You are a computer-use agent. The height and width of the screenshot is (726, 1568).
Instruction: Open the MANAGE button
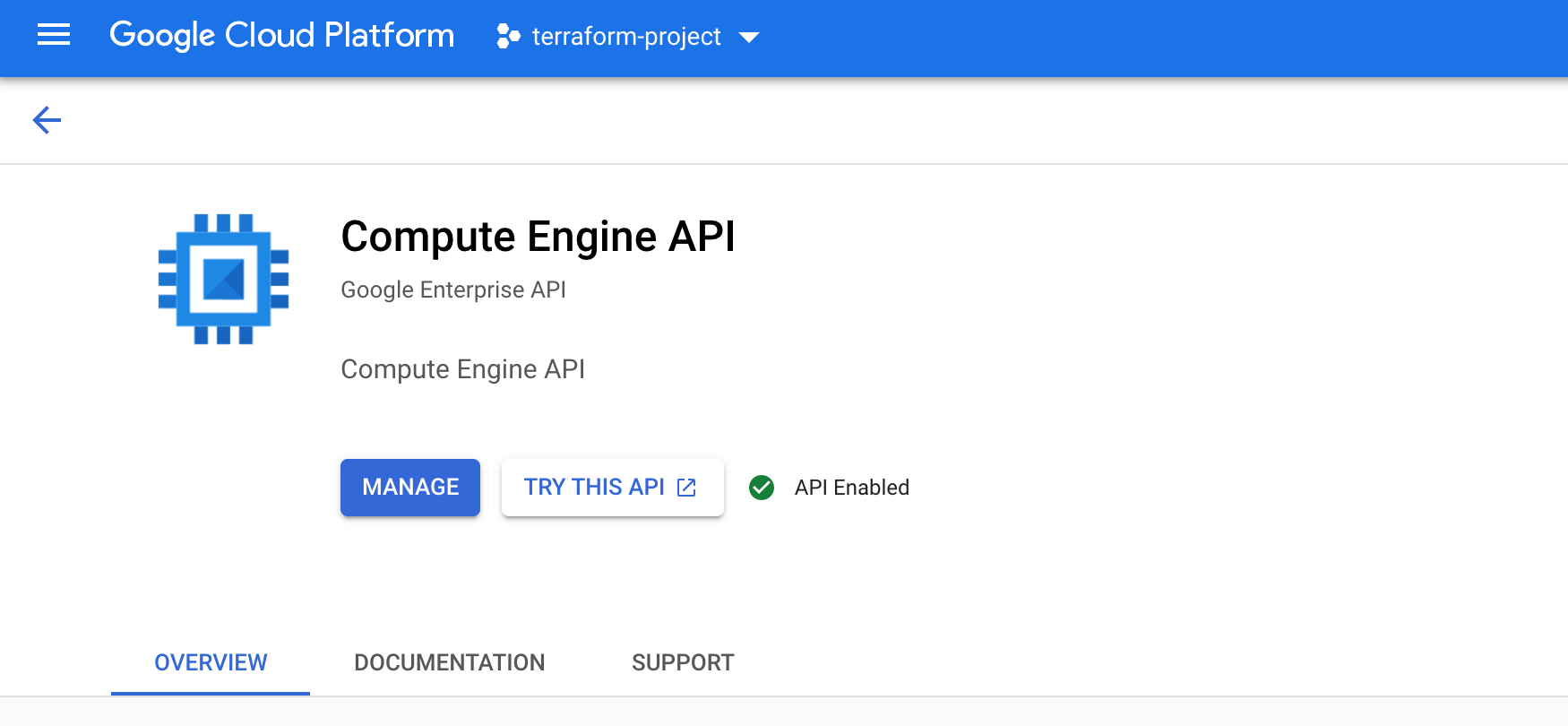(x=410, y=488)
